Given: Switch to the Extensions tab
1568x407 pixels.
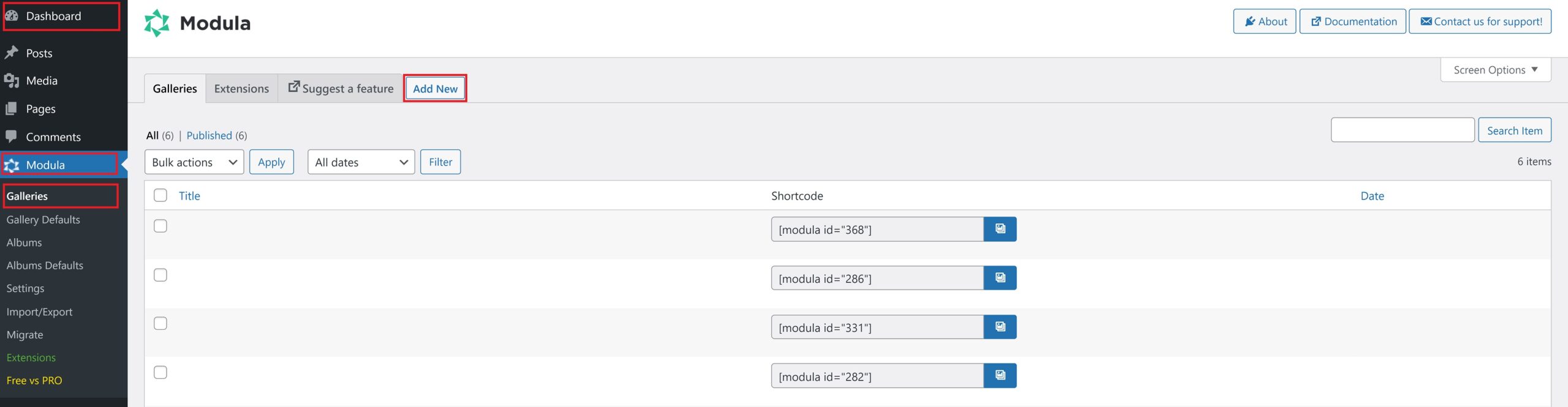Looking at the screenshot, I should pyautogui.click(x=241, y=89).
